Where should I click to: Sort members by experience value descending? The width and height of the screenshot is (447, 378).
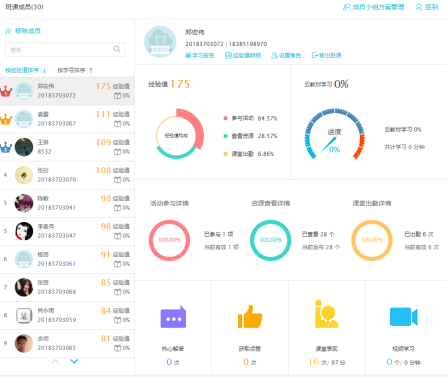click(26, 70)
